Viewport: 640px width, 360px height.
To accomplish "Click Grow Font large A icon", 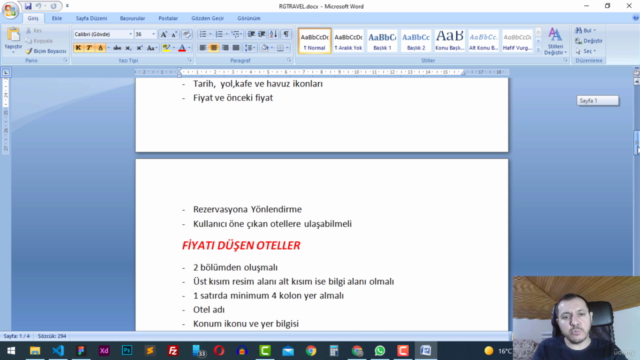I will (x=164, y=34).
